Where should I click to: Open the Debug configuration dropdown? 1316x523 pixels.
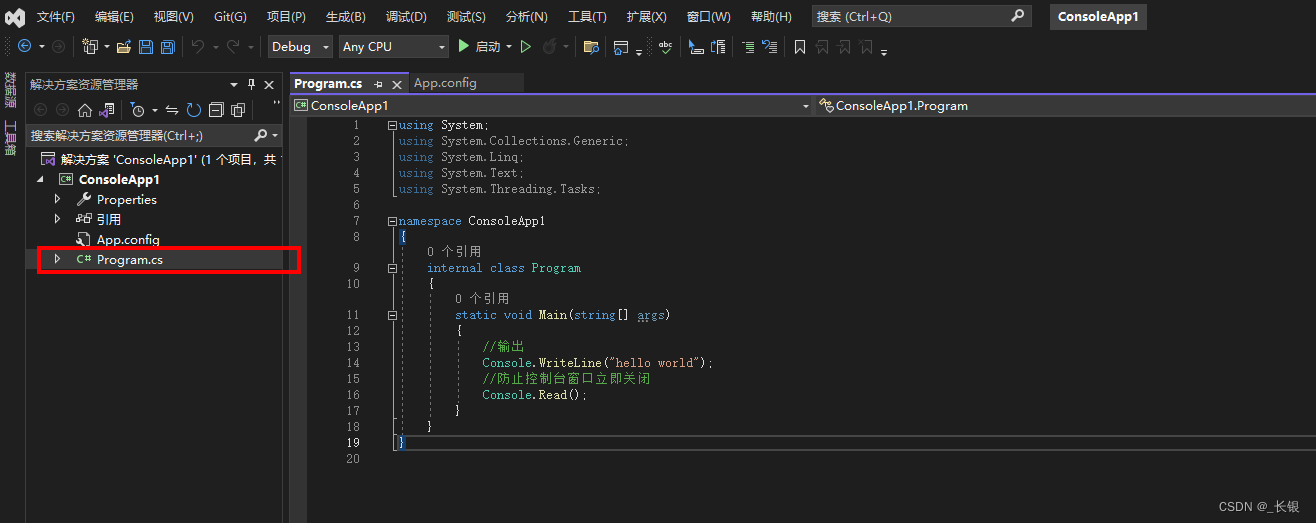[300, 47]
